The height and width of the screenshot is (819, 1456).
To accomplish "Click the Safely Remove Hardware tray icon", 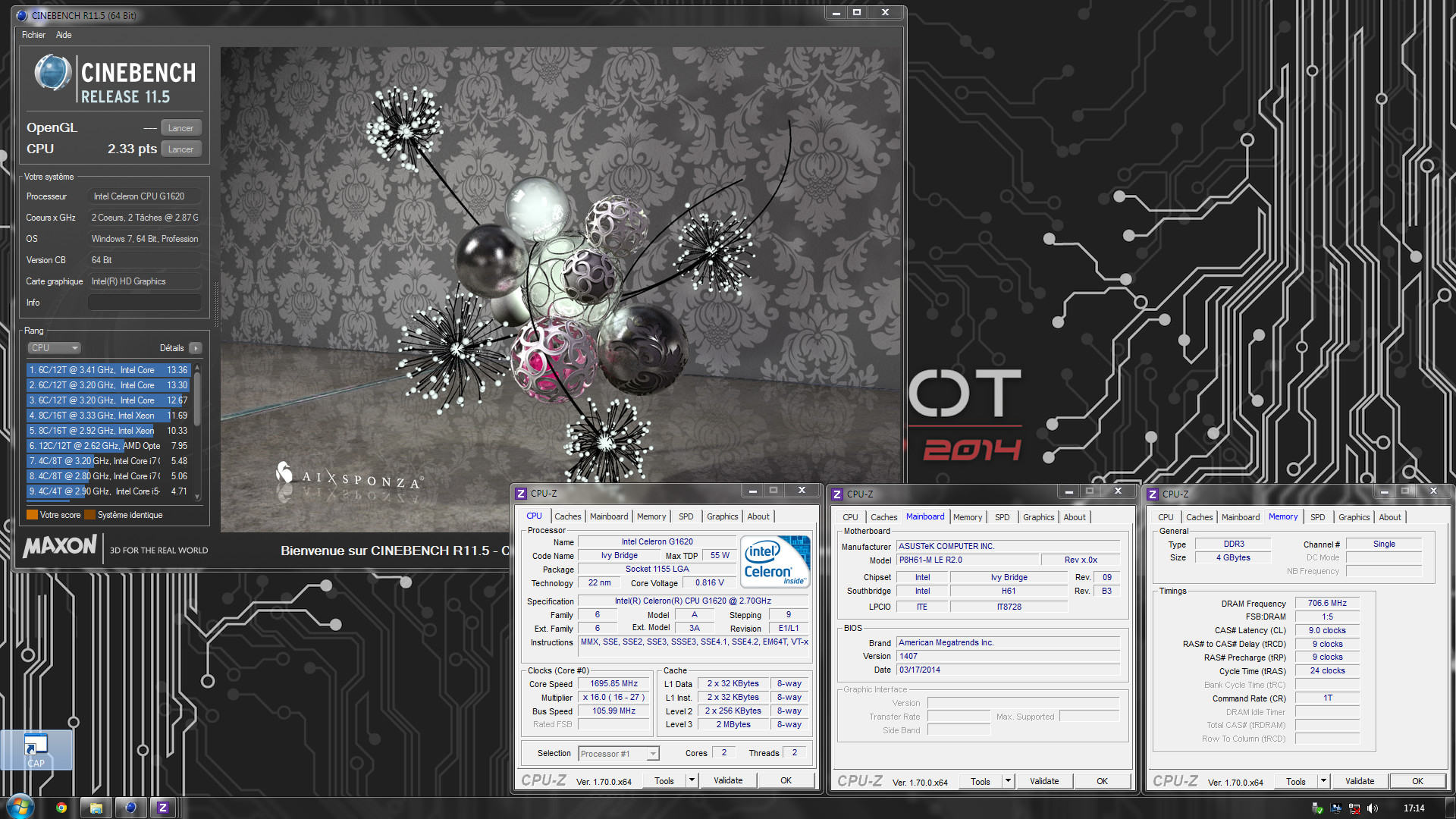I will click(x=1318, y=808).
